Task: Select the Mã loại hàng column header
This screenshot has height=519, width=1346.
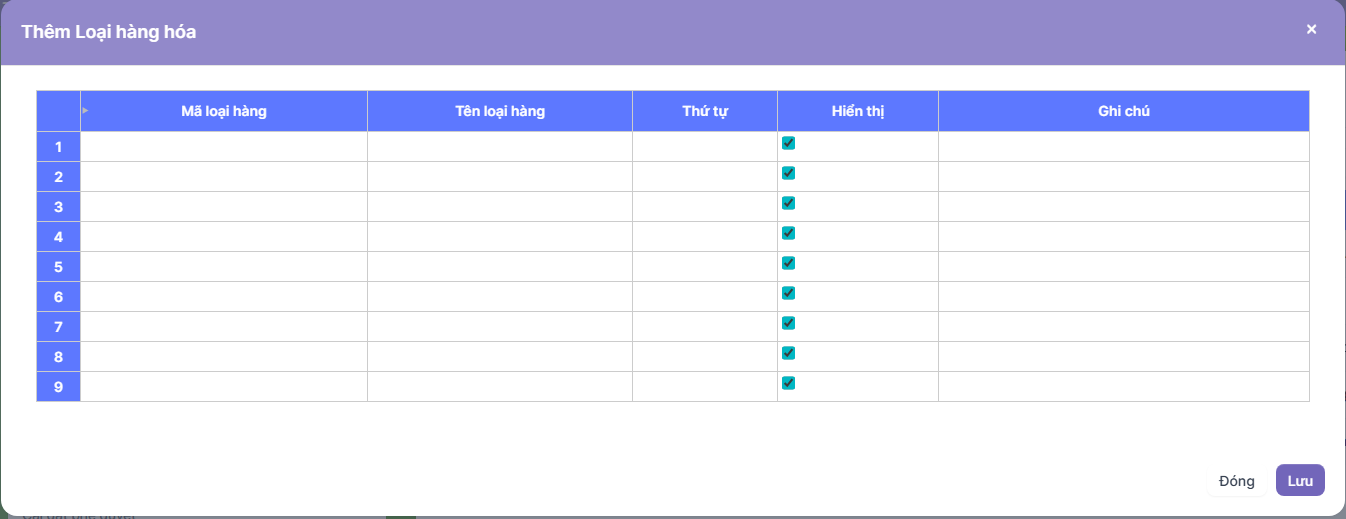Action: click(x=224, y=111)
